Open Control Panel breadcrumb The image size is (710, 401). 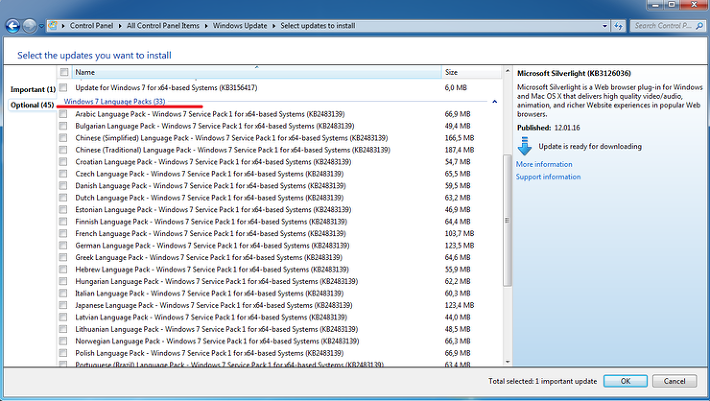[x=91, y=26]
